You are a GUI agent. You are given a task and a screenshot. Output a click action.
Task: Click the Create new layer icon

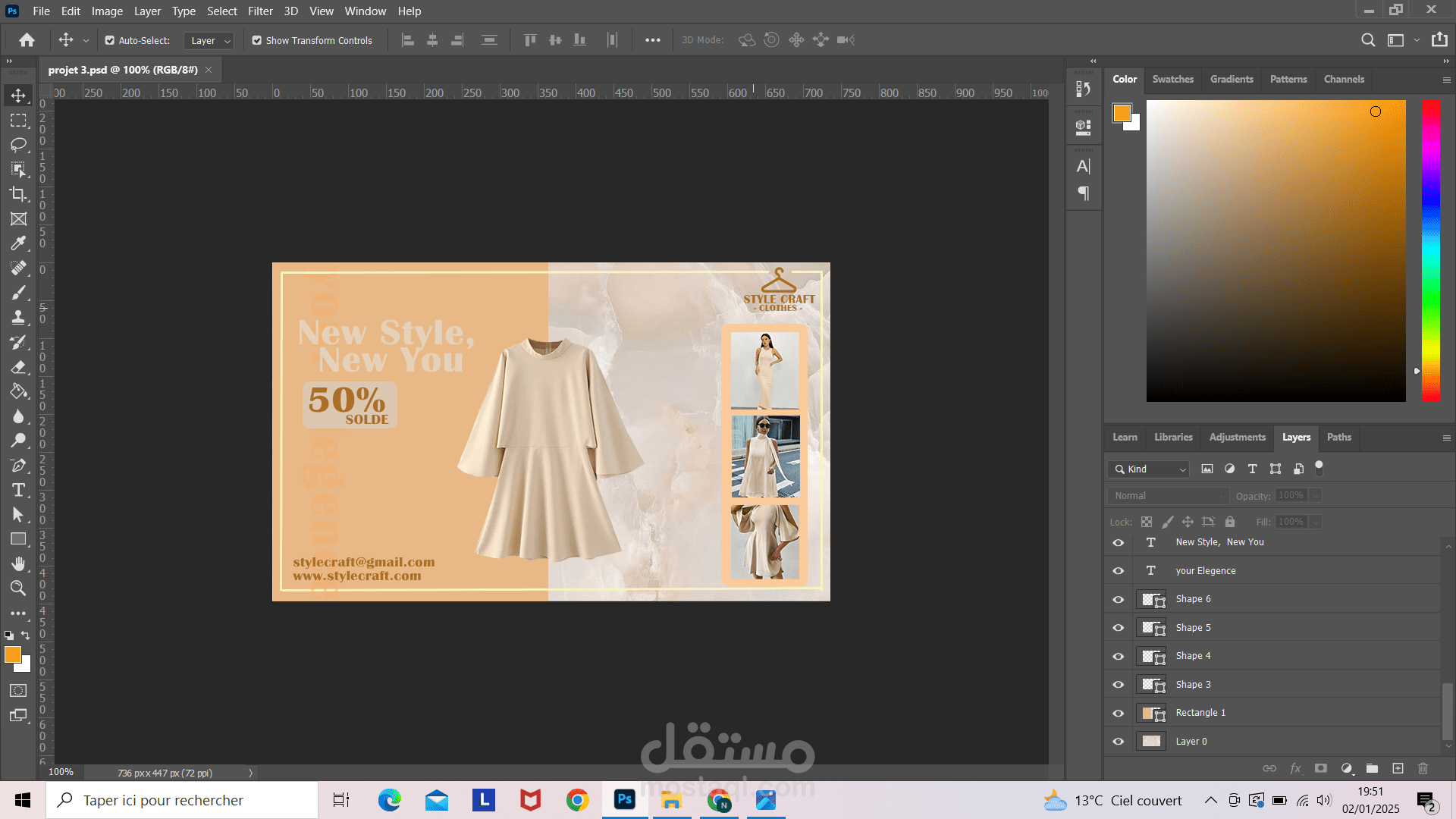[x=1398, y=768]
